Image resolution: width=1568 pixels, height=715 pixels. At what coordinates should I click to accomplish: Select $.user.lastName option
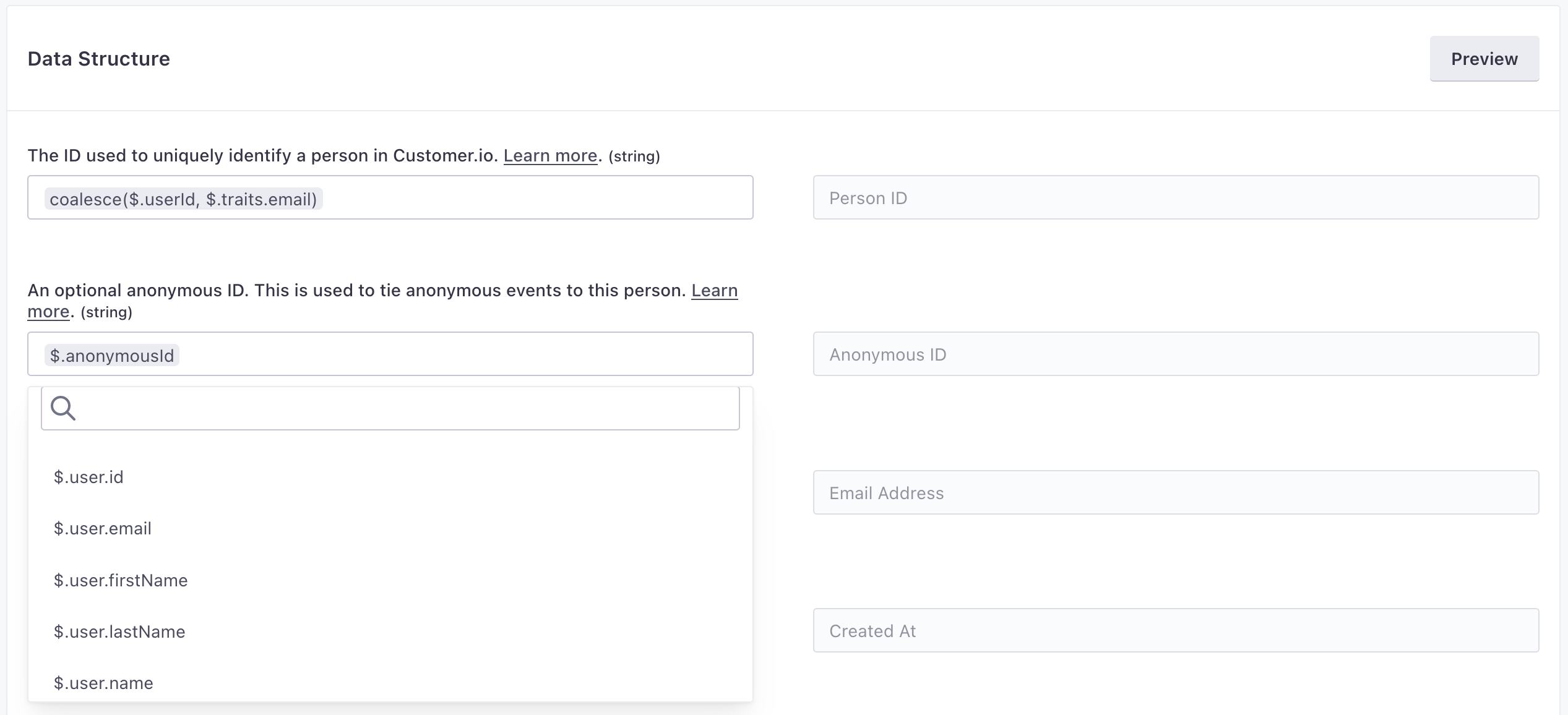pyautogui.click(x=119, y=632)
